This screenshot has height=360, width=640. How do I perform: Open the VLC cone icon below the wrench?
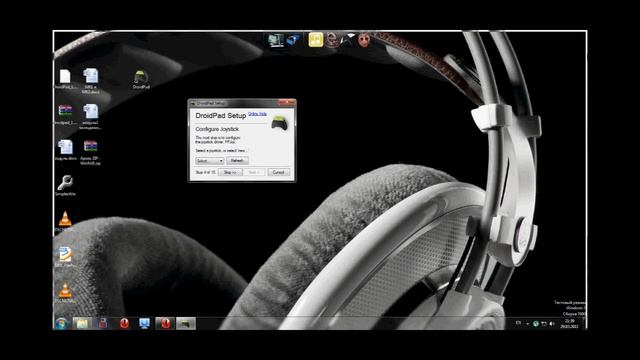(65, 221)
